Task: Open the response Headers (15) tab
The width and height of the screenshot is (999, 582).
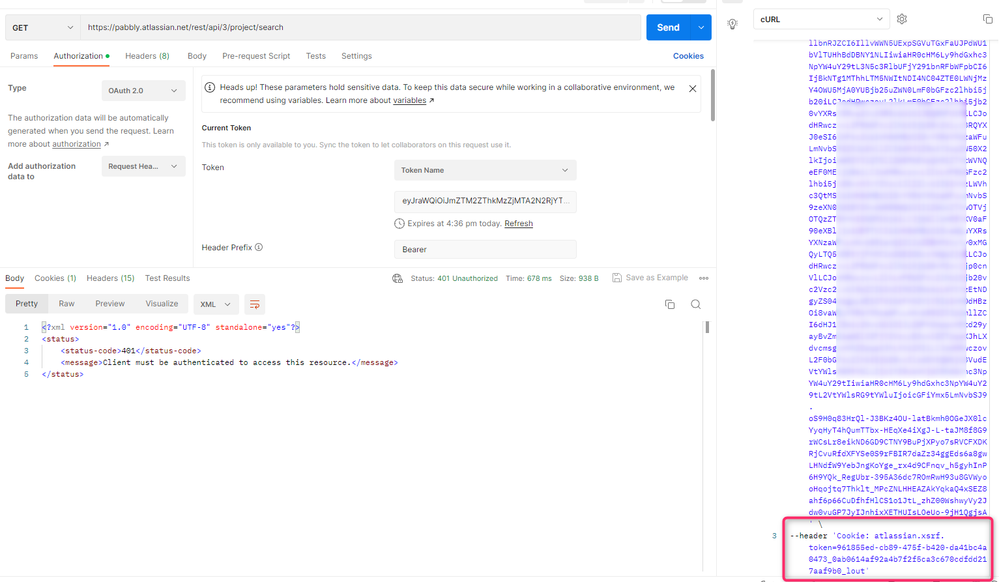Action: (x=110, y=279)
